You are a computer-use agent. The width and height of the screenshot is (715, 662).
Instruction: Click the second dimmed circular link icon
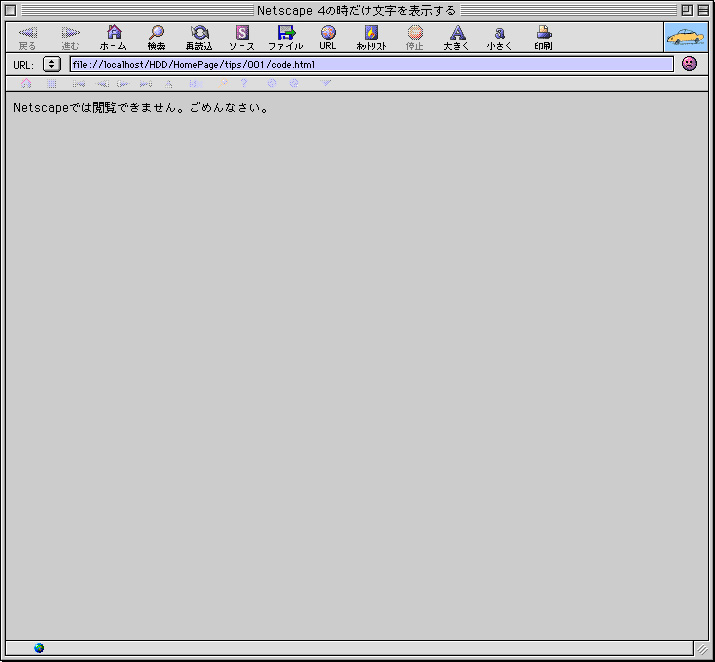294,83
